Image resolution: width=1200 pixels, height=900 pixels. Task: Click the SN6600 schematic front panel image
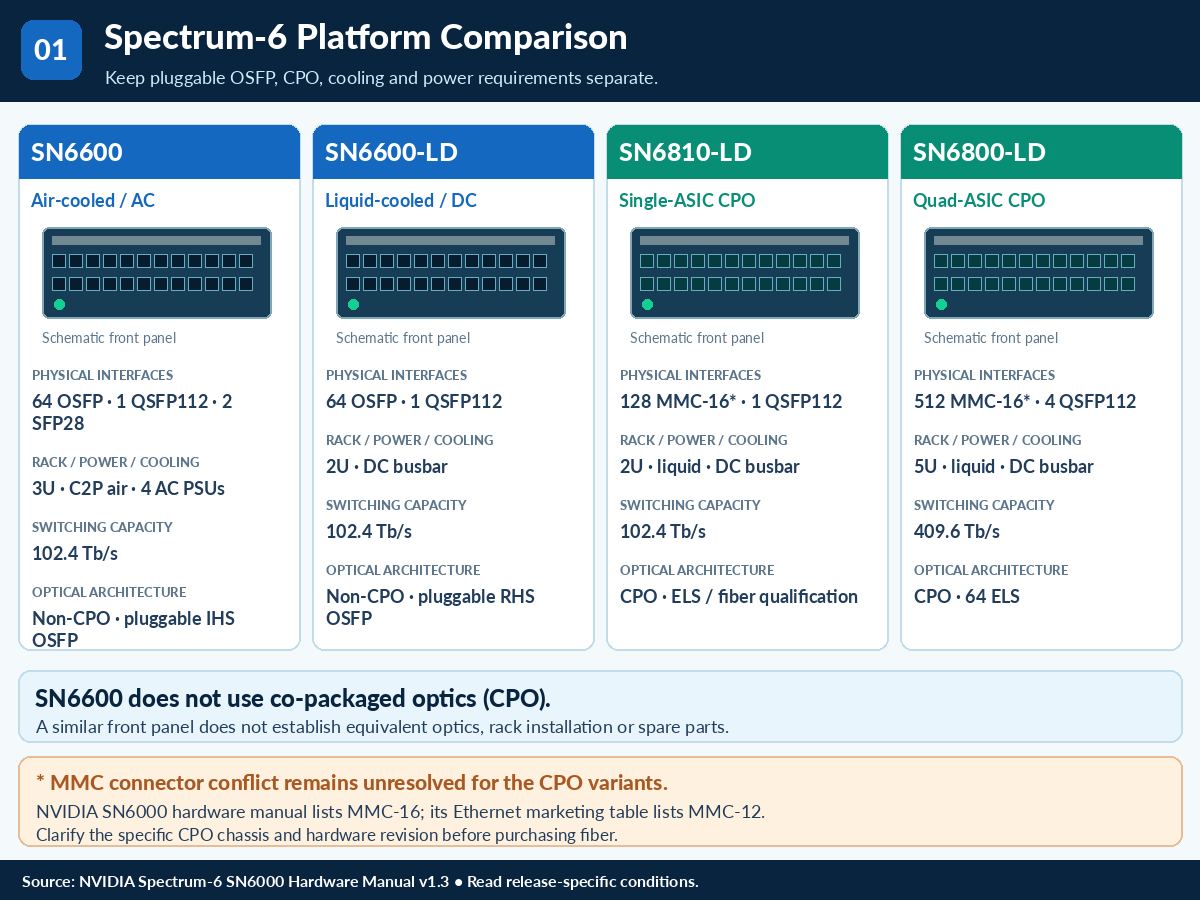[x=157, y=273]
